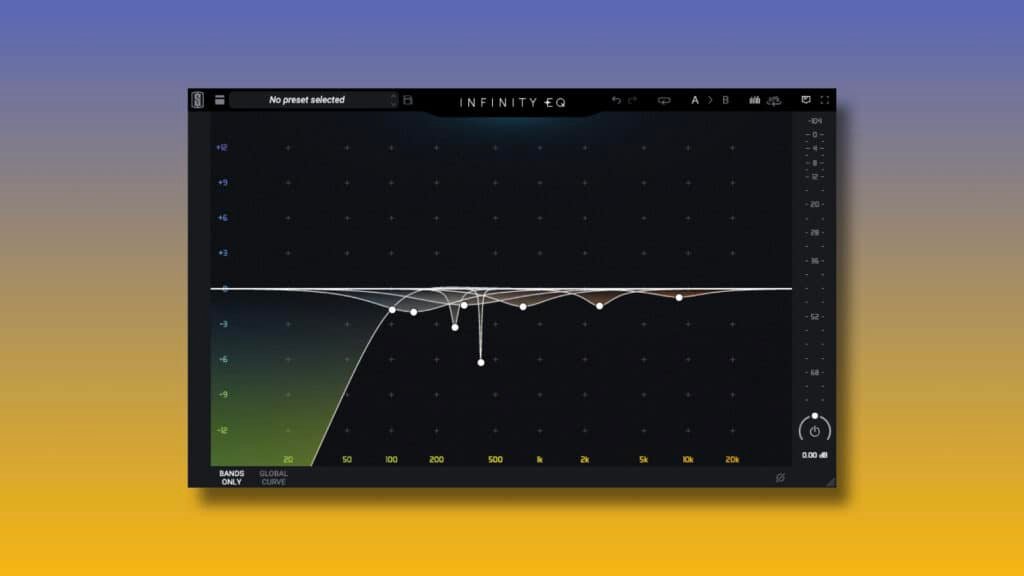1024x576 pixels.
Task: Click the loop/compare icon
Action: [664, 101]
